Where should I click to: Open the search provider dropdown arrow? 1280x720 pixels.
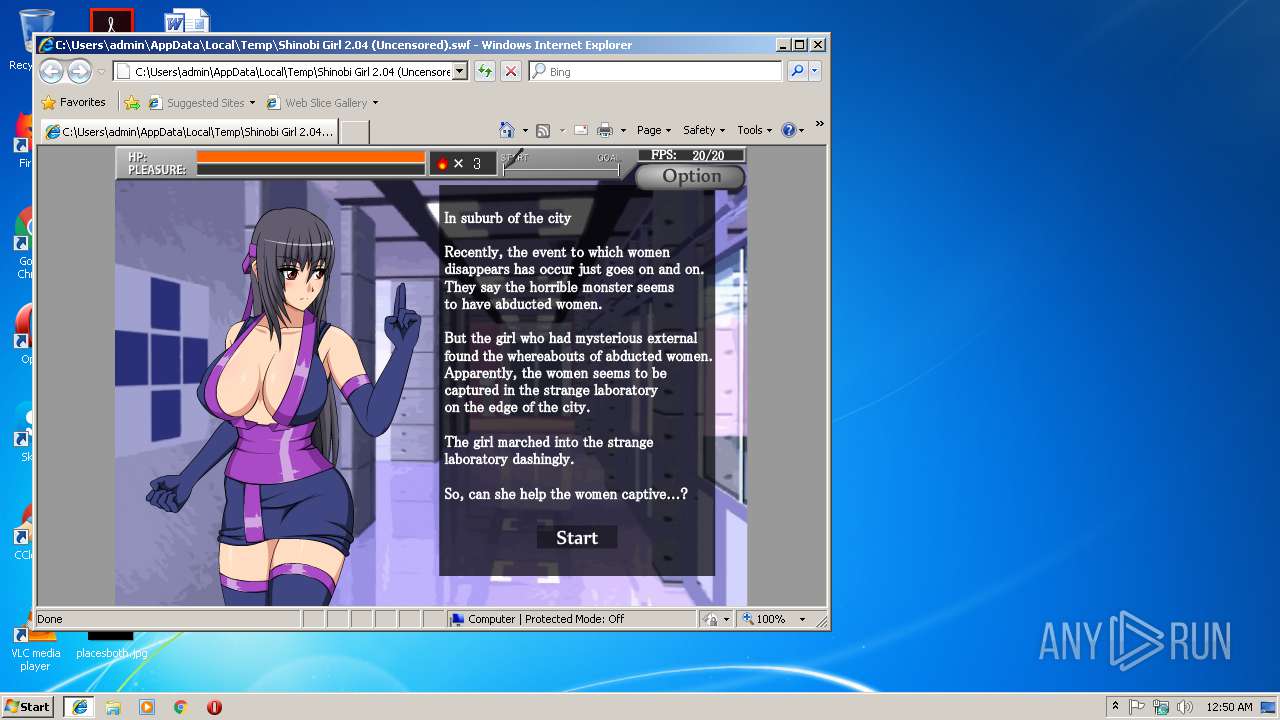point(815,71)
